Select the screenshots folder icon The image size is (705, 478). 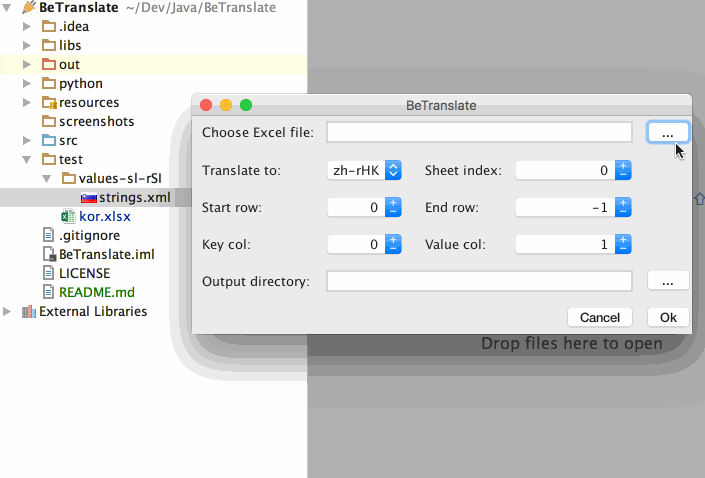[49, 121]
